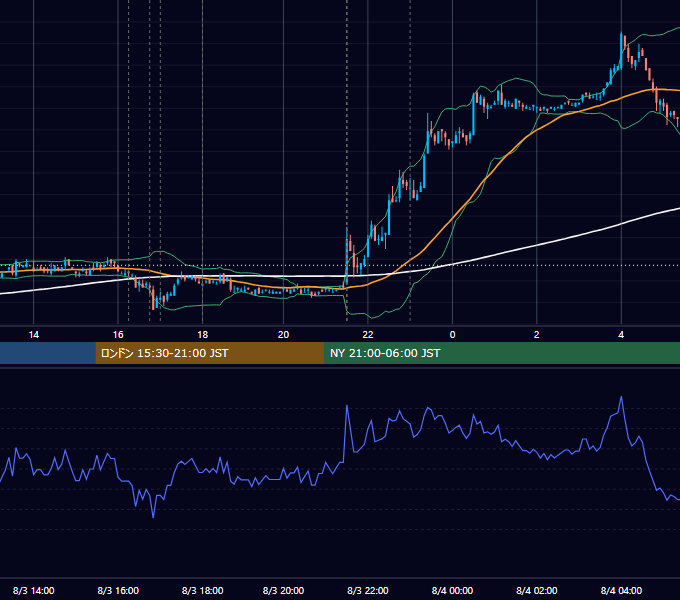Image resolution: width=680 pixels, height=600 pixels.
Task: Click the 22 hour label on price chart axis
Action: [368, 335]
